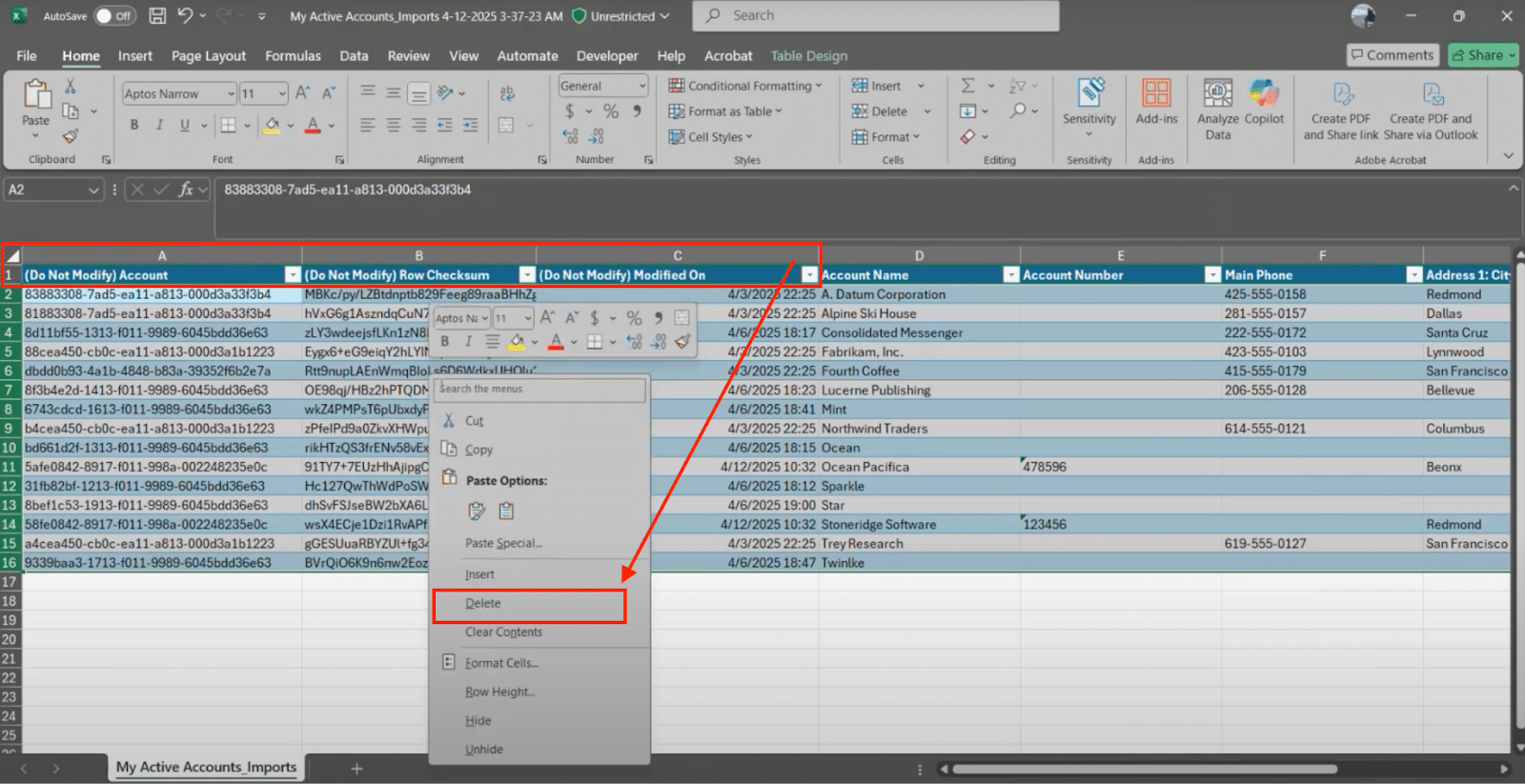
Task: Open Analyze Data tool
Action: 1217,110
